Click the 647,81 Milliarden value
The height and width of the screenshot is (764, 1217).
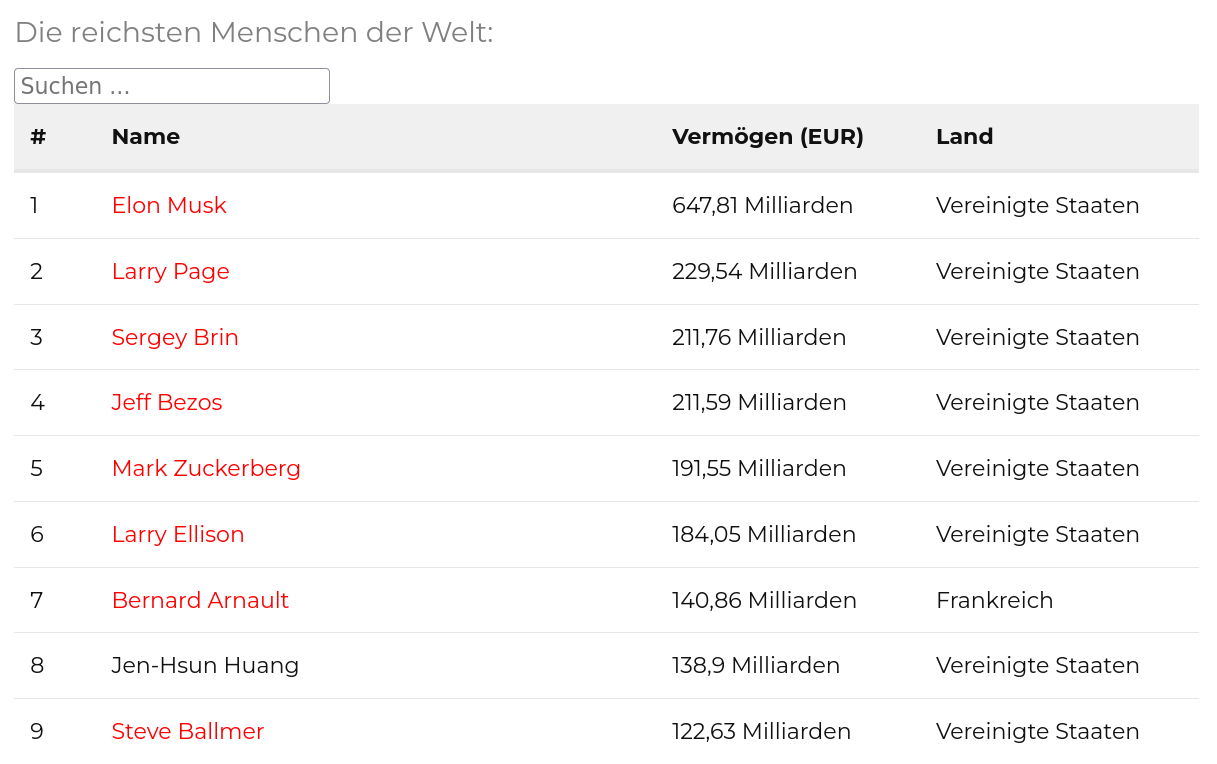(762, 205)
